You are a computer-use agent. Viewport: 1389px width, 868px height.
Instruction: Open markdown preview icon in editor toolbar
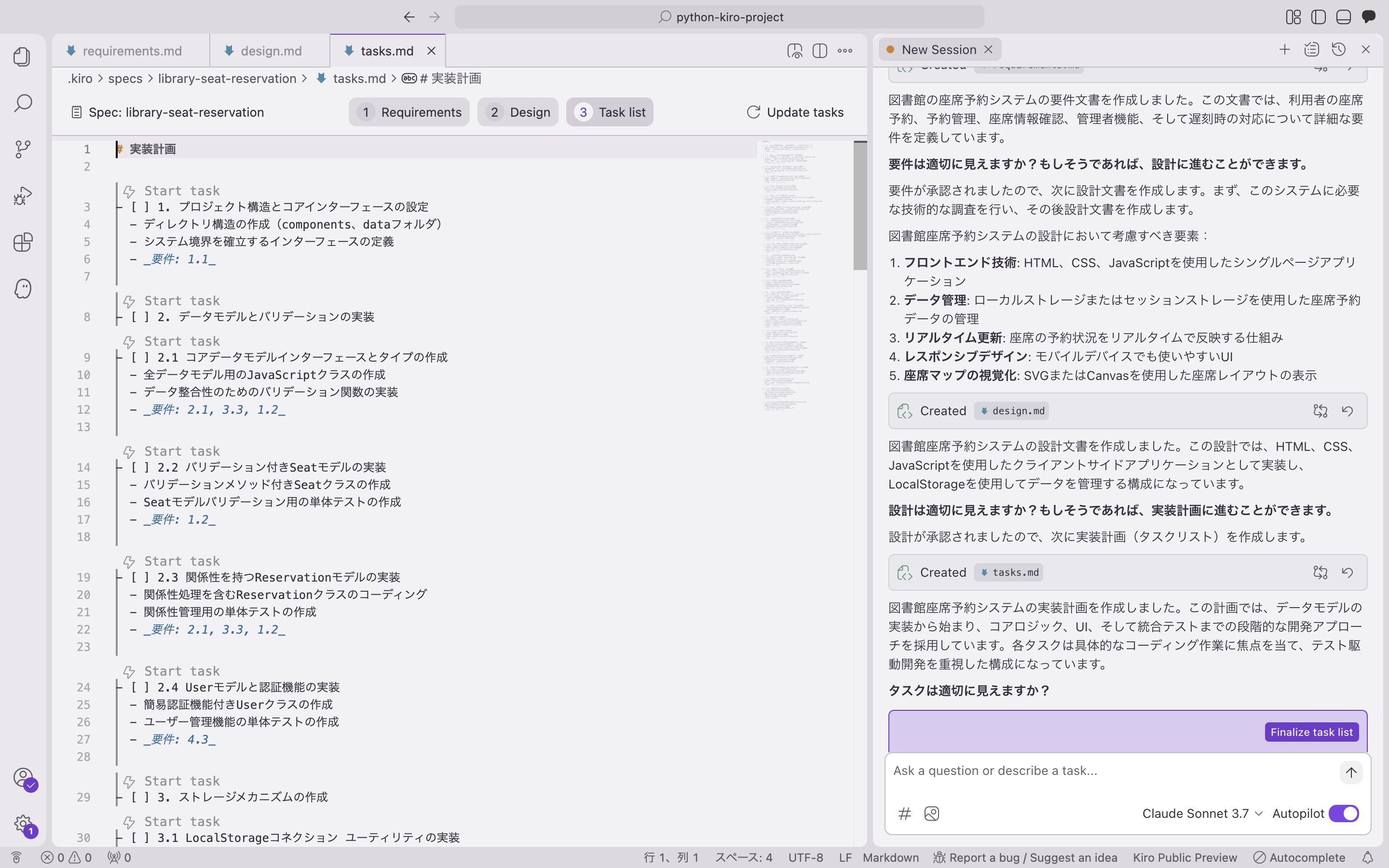794,51
